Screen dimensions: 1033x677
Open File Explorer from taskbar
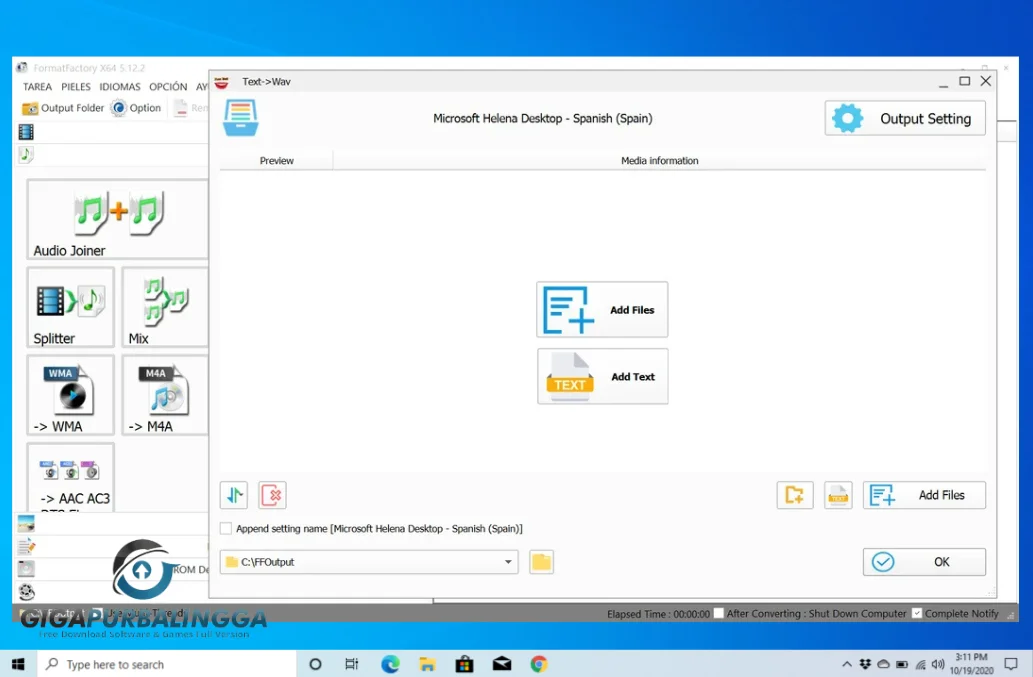(x=427, y=664)
